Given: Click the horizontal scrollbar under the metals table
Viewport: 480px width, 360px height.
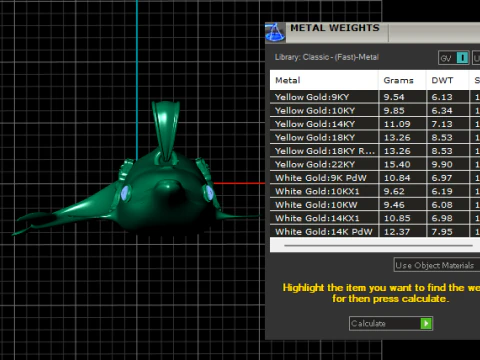Looking at the screenshot, I should coord(378,246).
